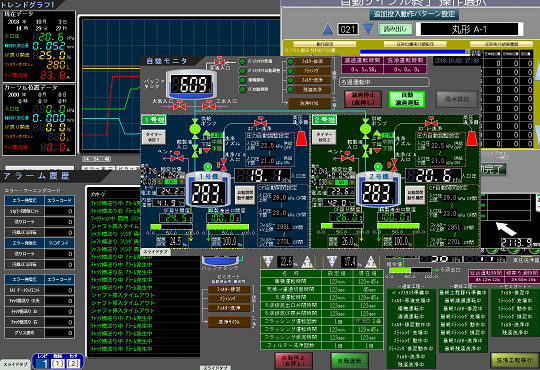
Task: Open the タイマー状況2 button on unit 2
Action: coord(324,137)
